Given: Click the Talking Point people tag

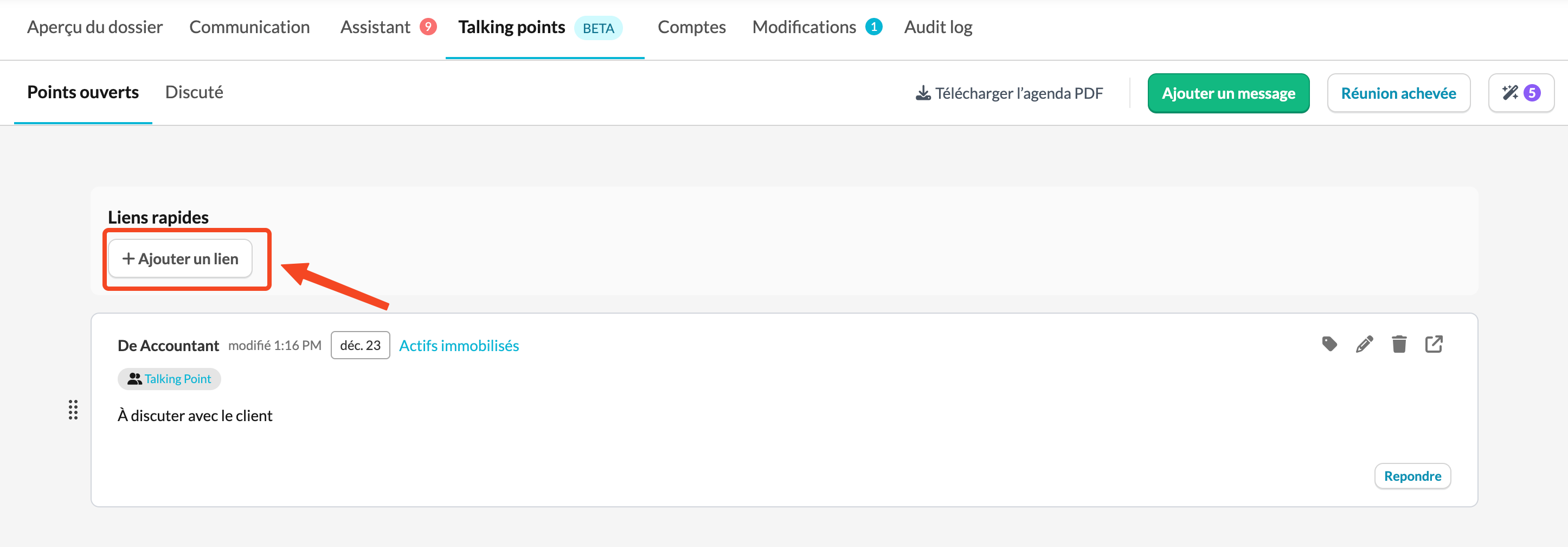Looking at the screenshot, I should [169, 379].
